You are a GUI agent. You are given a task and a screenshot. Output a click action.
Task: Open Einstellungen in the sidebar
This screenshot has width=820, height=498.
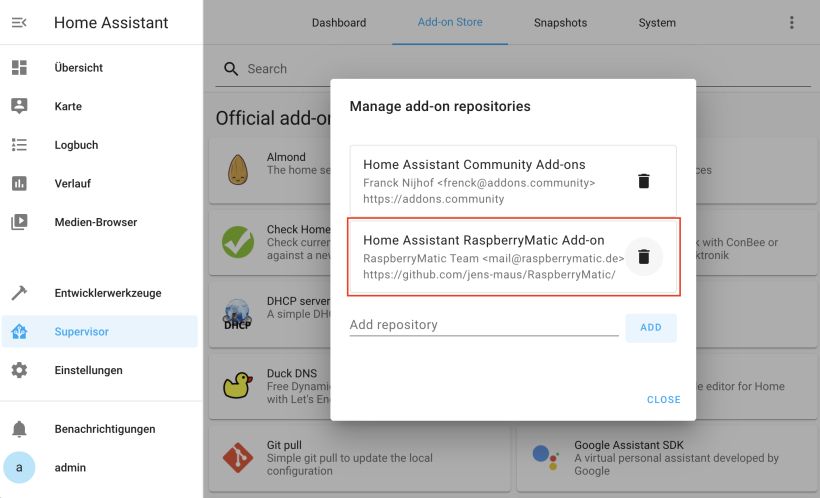click(x=99, y=370)
